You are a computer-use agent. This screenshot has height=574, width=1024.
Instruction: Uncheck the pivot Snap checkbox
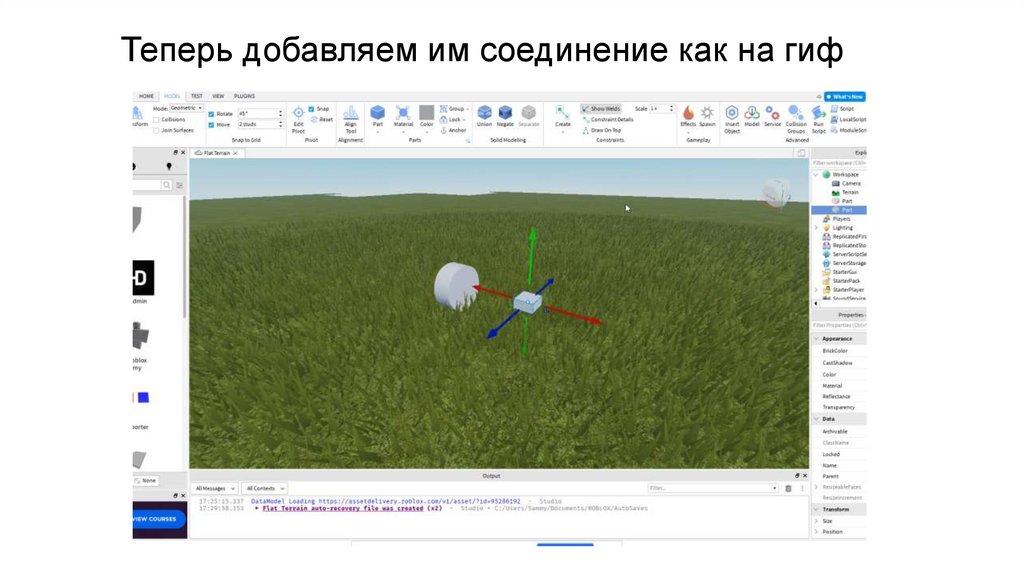[x=312, y=109]
